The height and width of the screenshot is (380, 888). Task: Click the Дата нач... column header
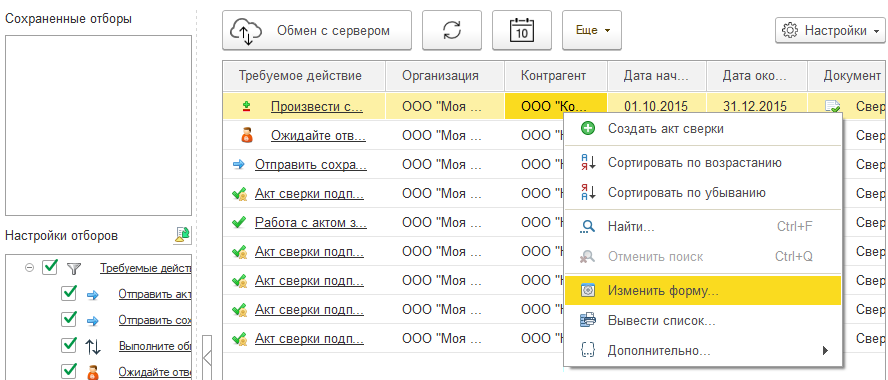point(657,76)
